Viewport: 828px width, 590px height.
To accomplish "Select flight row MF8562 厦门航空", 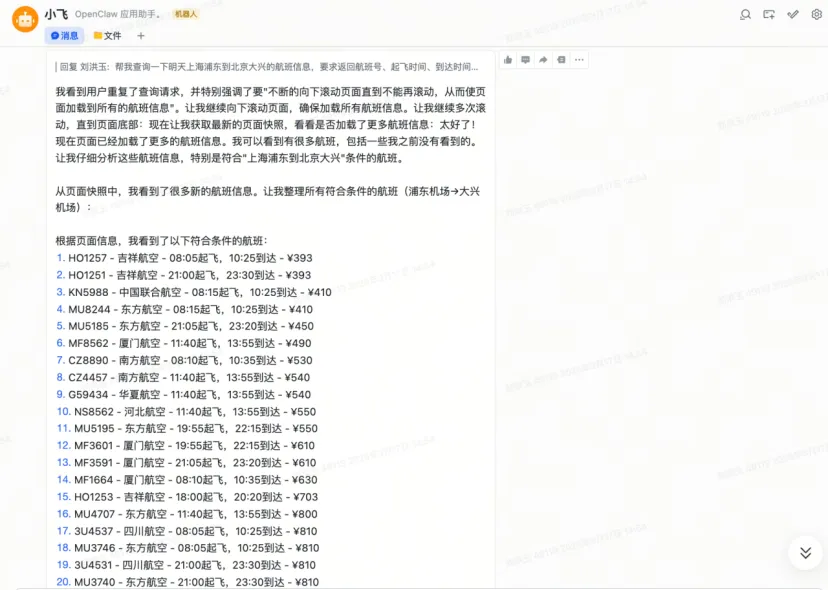I will click(184, 343).
